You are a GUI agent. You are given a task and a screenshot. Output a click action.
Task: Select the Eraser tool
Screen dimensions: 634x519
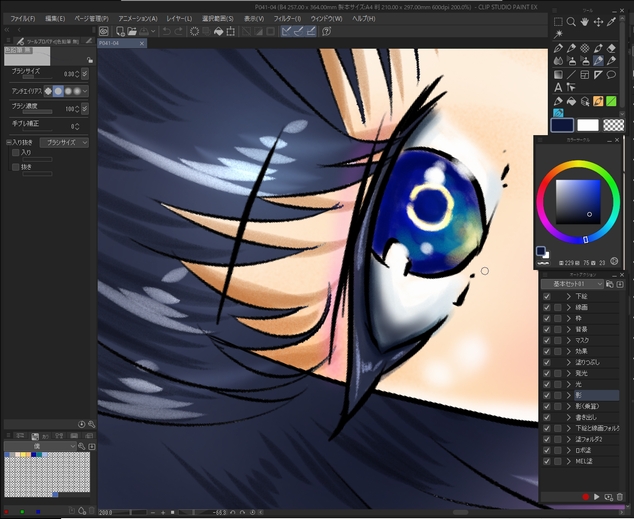[x=611, y=48]
